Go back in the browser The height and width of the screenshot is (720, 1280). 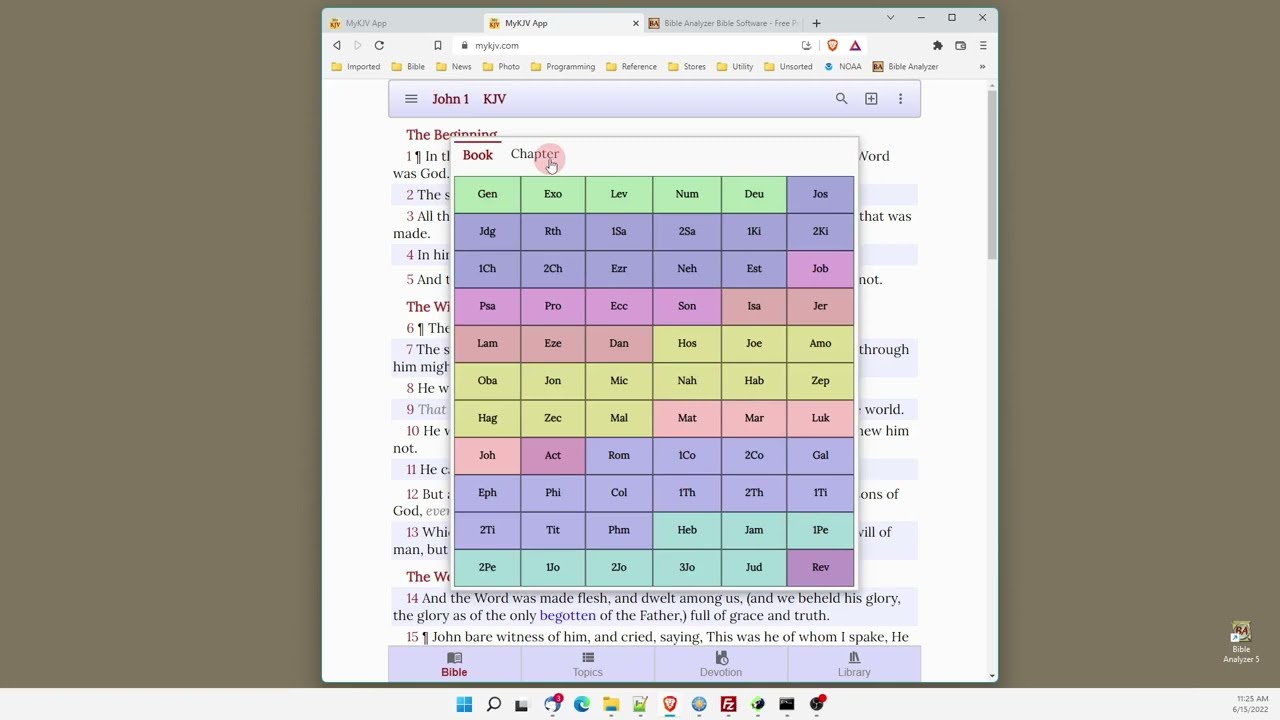tap(337, 45)
